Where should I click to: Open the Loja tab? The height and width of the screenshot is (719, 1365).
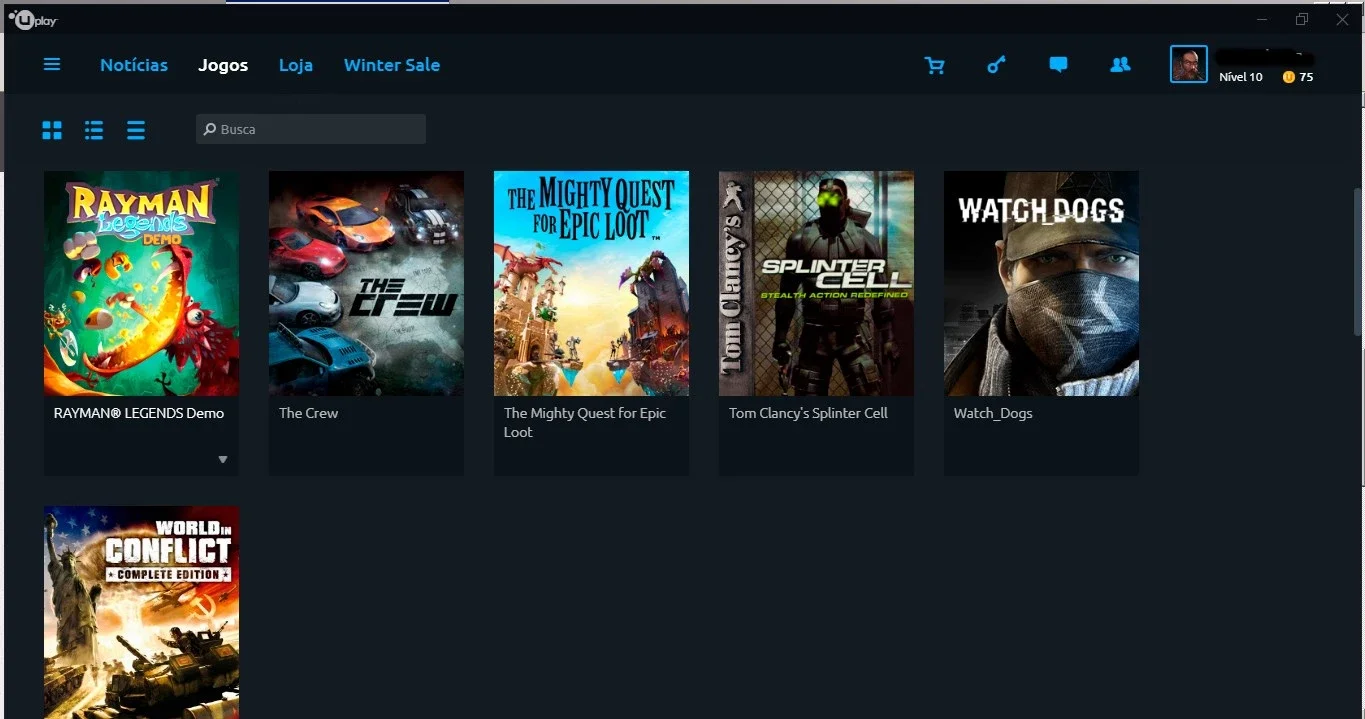(296, 65)
